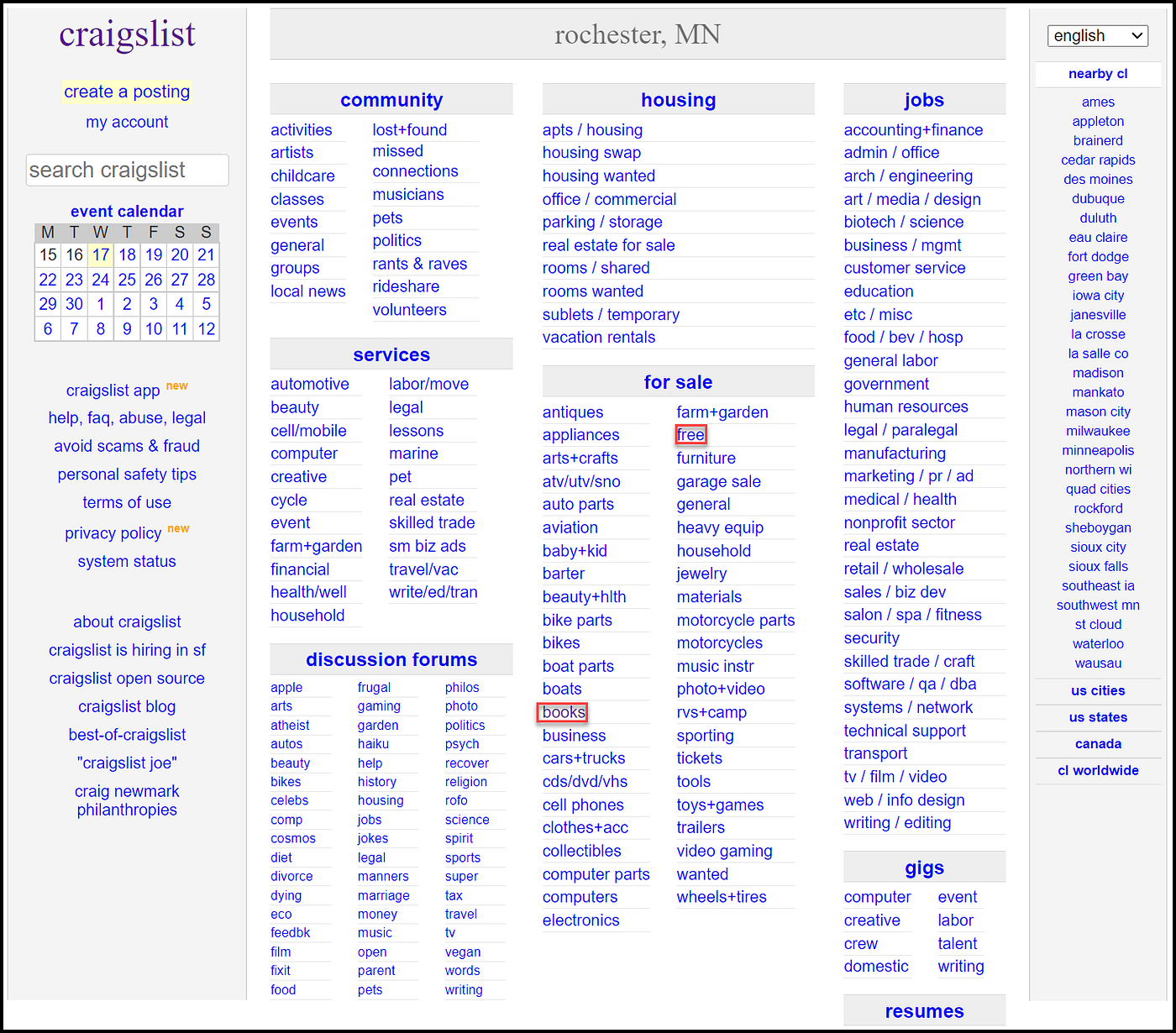Open the create a posting link
This screenshot has width=1176, height=1033.
click(127, 92)
